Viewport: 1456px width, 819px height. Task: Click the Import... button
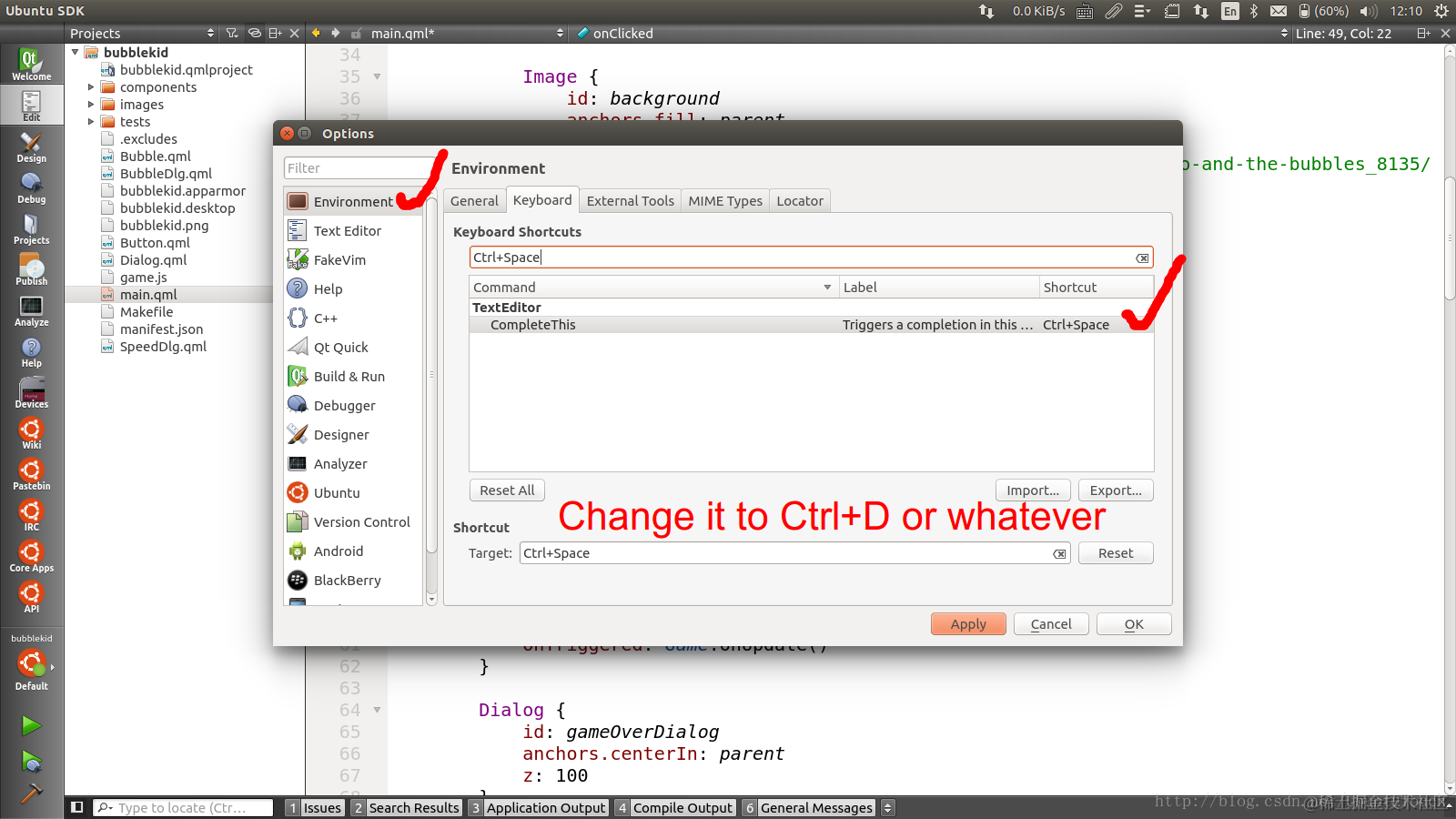click(x=1033, y=490)
